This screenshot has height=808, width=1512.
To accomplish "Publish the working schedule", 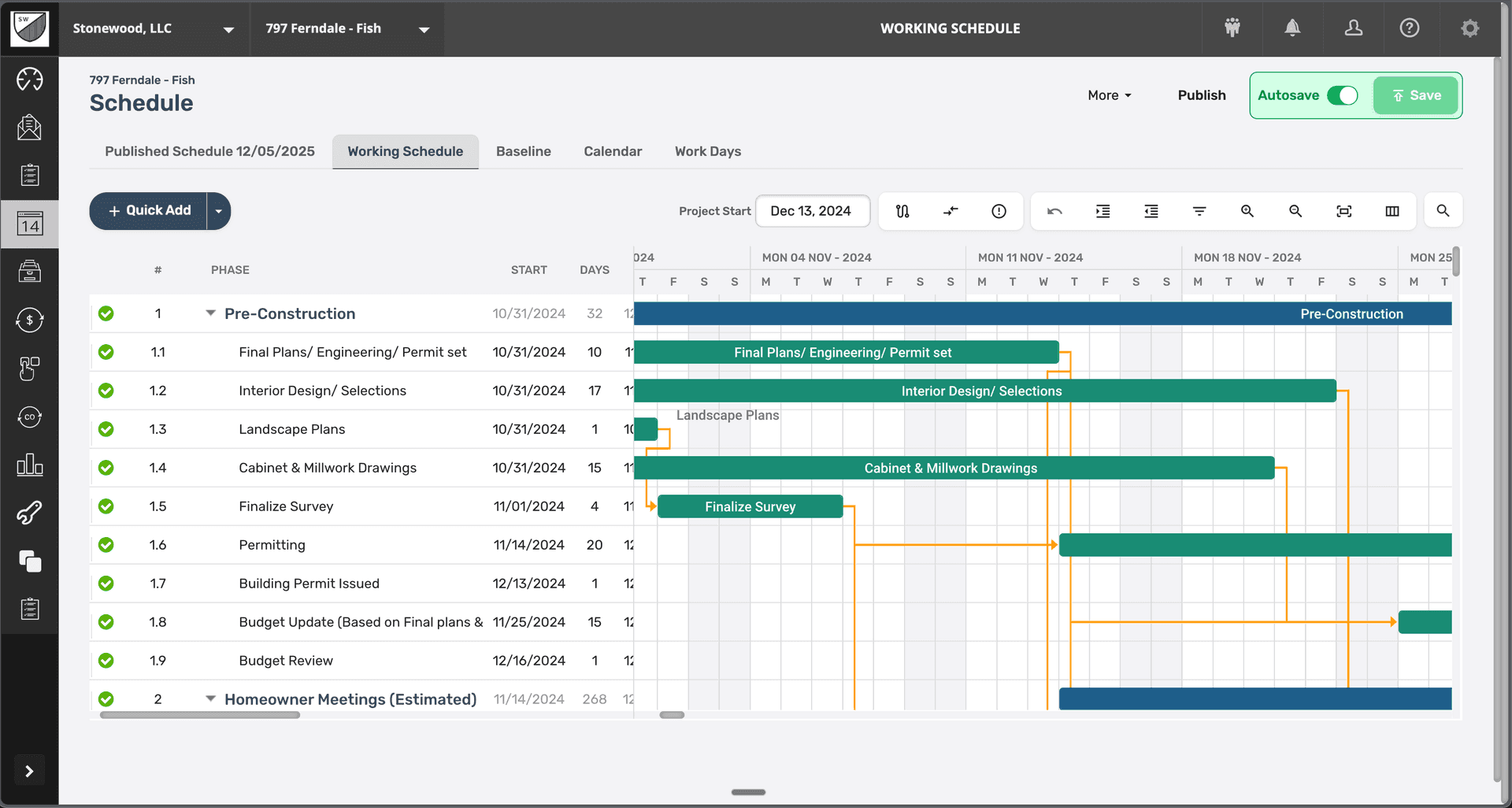I will pyautogui.click(x=1201, y=95).
